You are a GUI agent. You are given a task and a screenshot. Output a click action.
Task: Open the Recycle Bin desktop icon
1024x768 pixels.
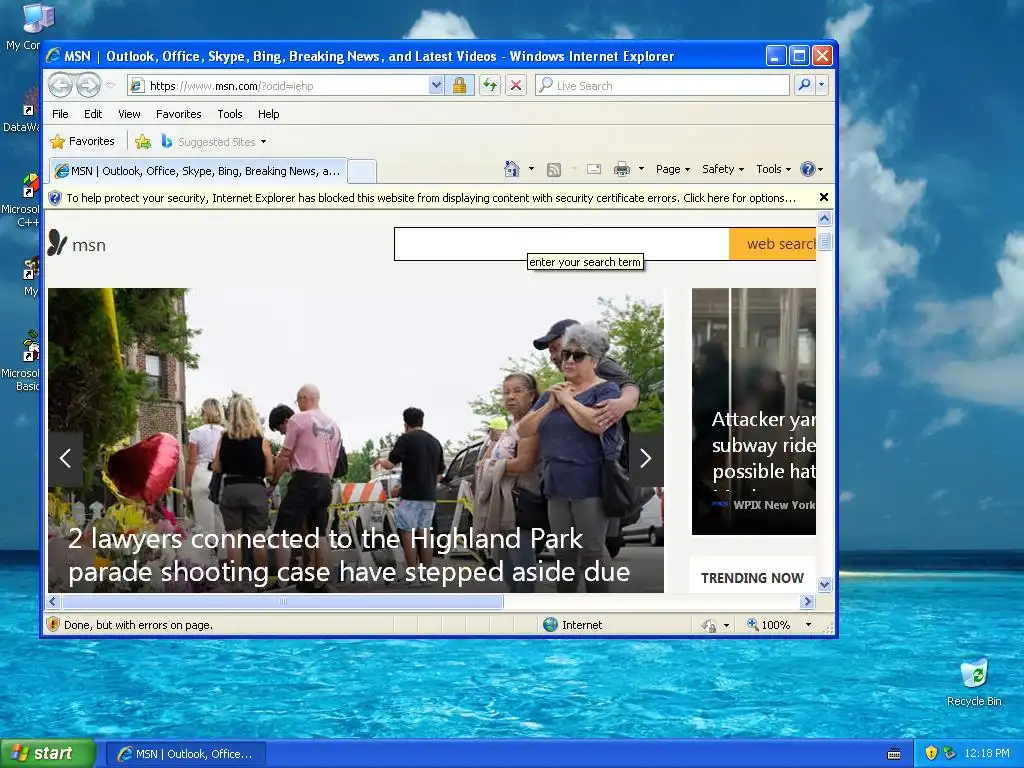point(974,682)
